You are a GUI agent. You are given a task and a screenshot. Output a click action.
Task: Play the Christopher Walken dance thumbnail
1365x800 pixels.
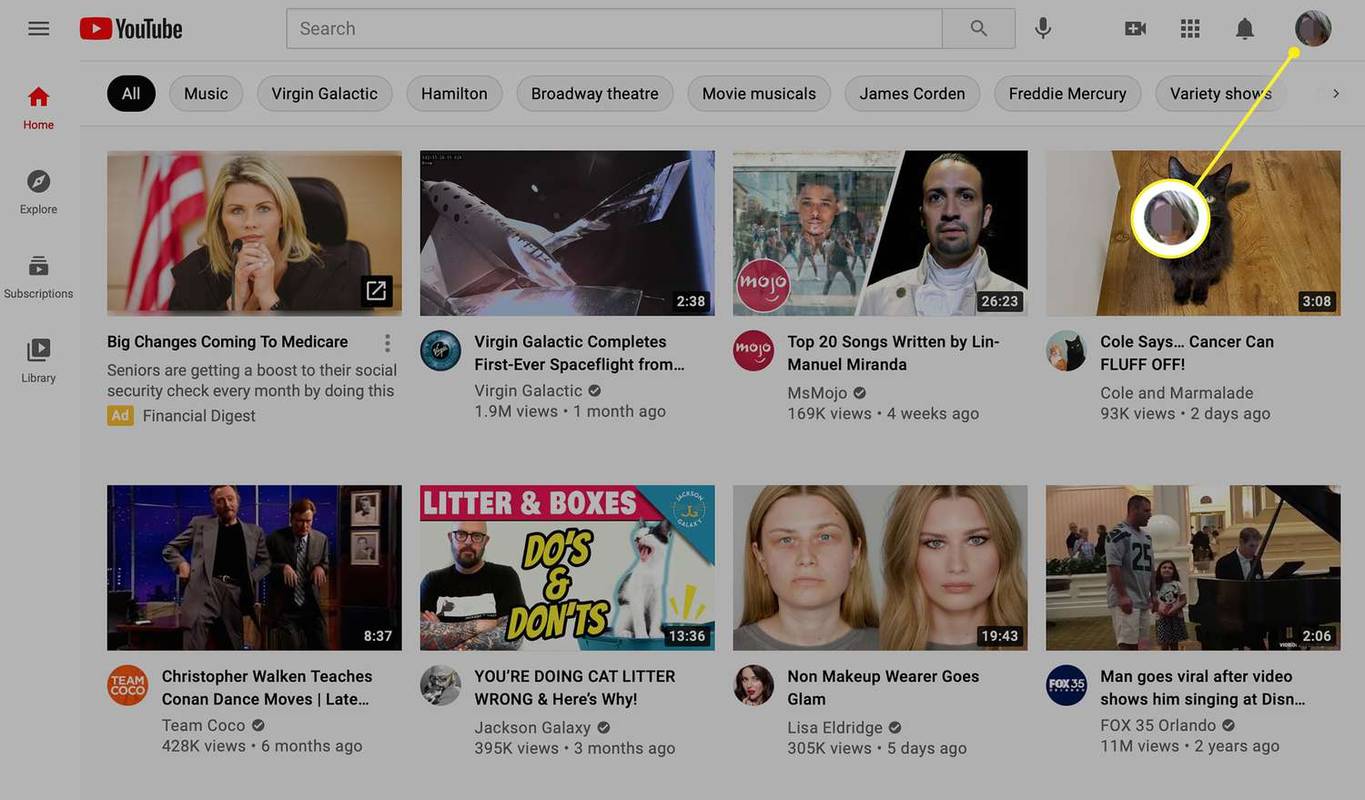click(254, 568)
